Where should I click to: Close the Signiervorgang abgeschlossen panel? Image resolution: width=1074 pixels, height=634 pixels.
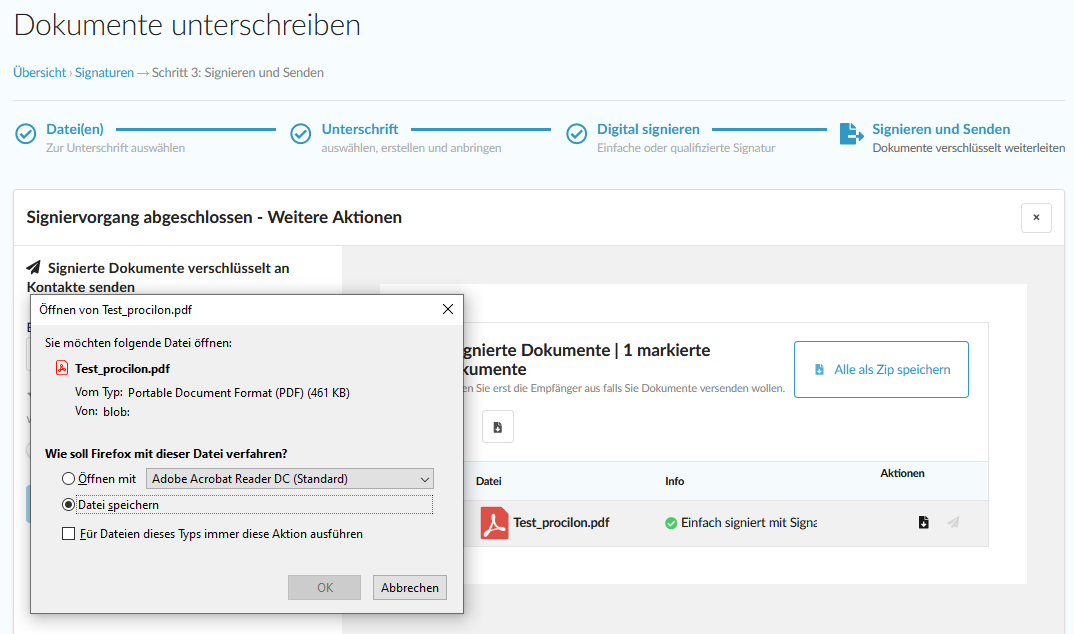point(1036,217)
